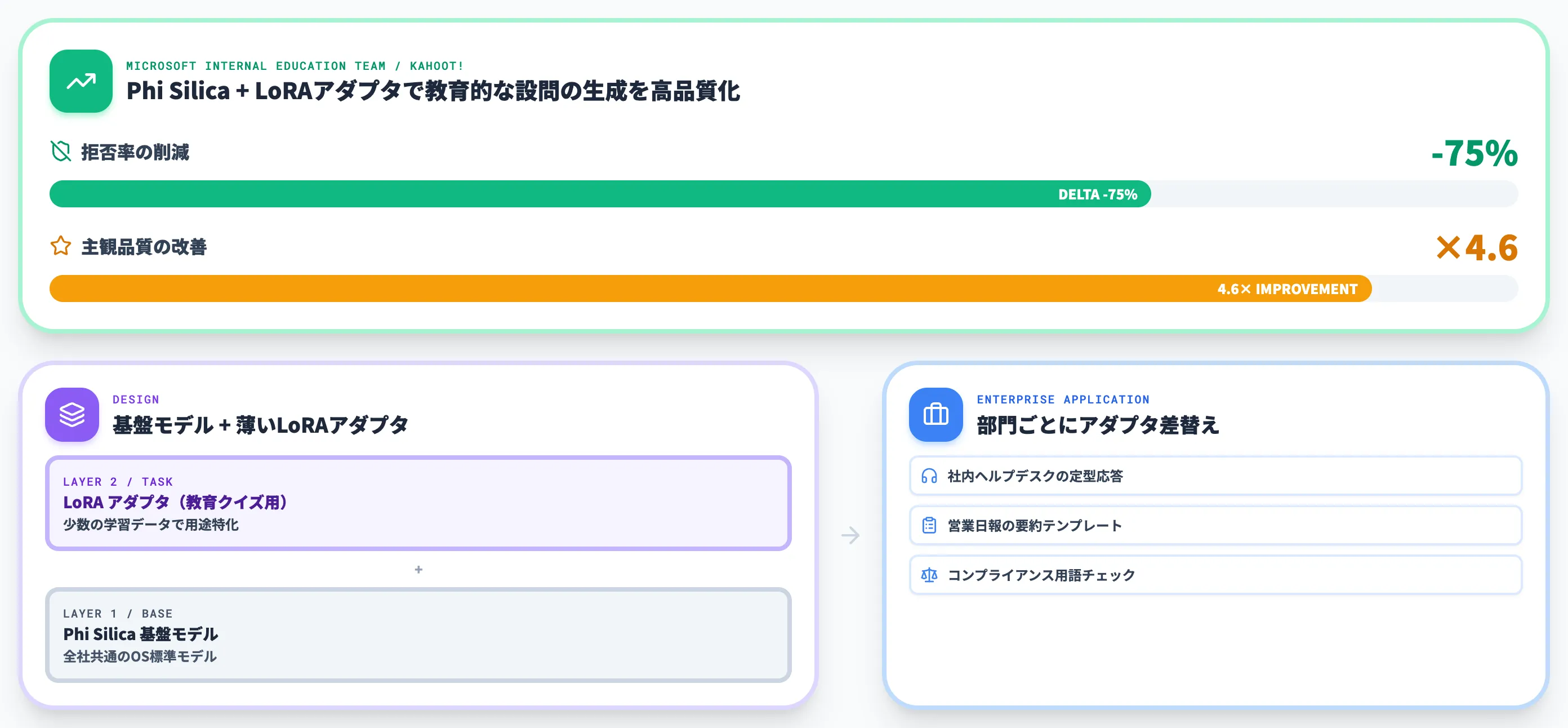Click the LAYER 2 / TASK LoRA adapter box

point(418,503)
